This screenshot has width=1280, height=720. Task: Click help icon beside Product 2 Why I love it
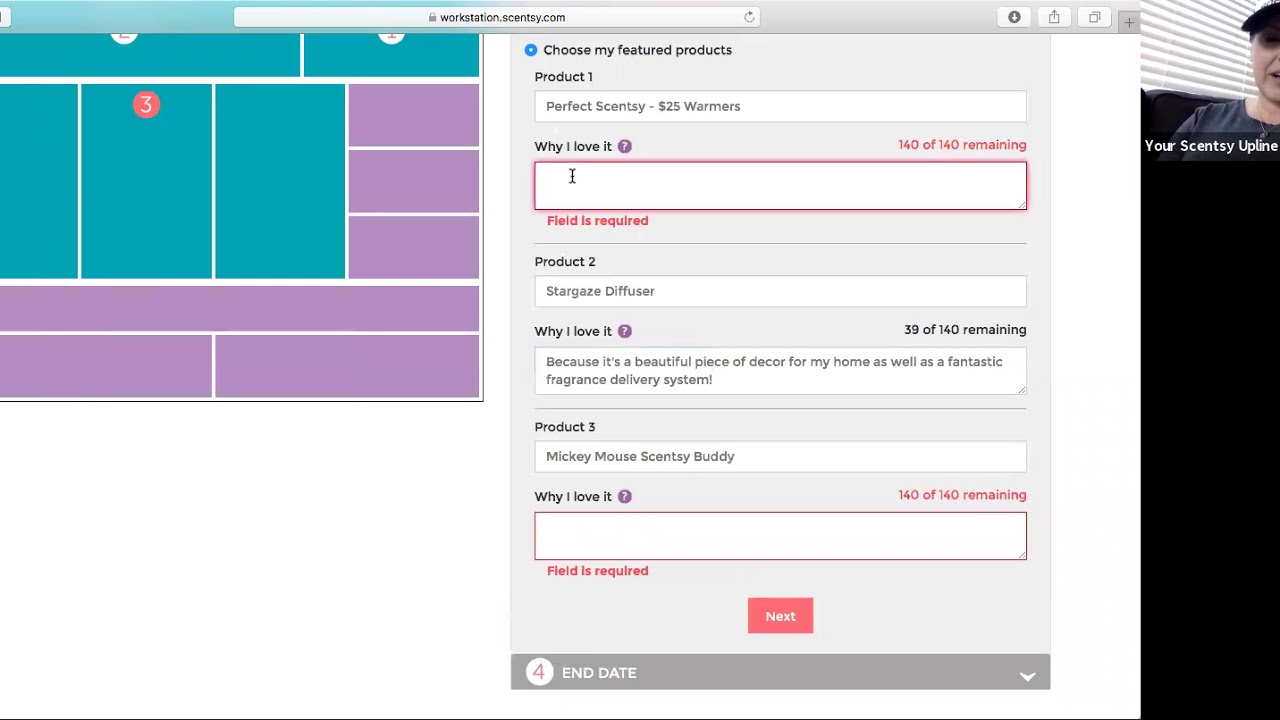tap(624, 331)
